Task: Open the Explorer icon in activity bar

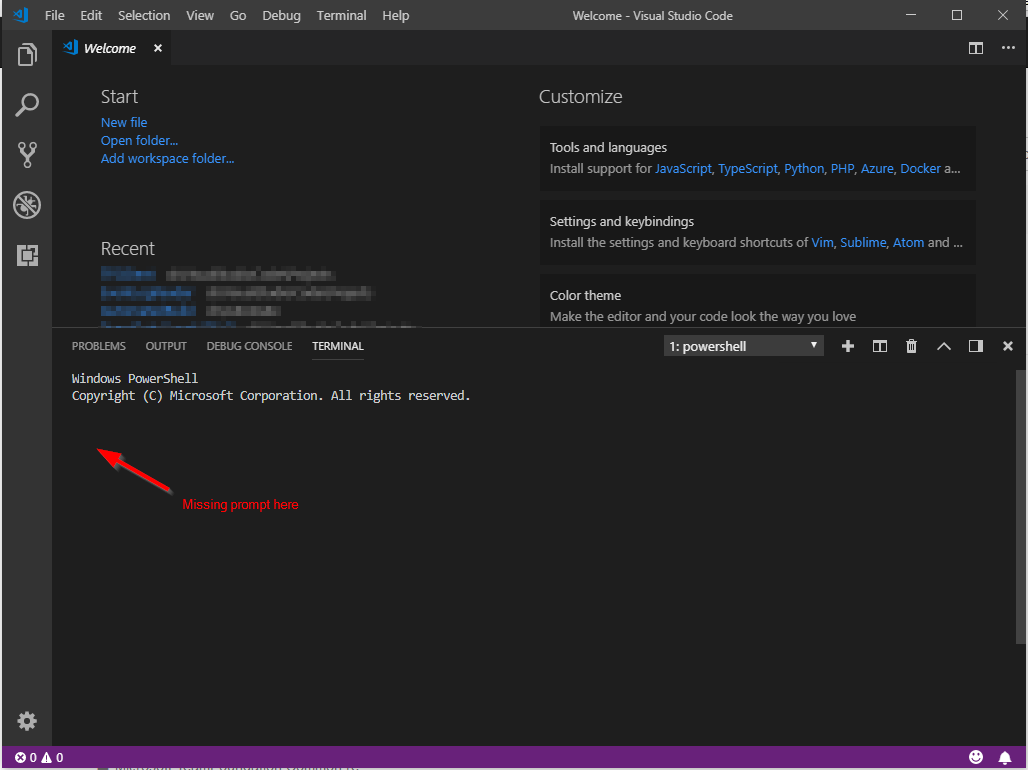Action: [x=26, y=54]
